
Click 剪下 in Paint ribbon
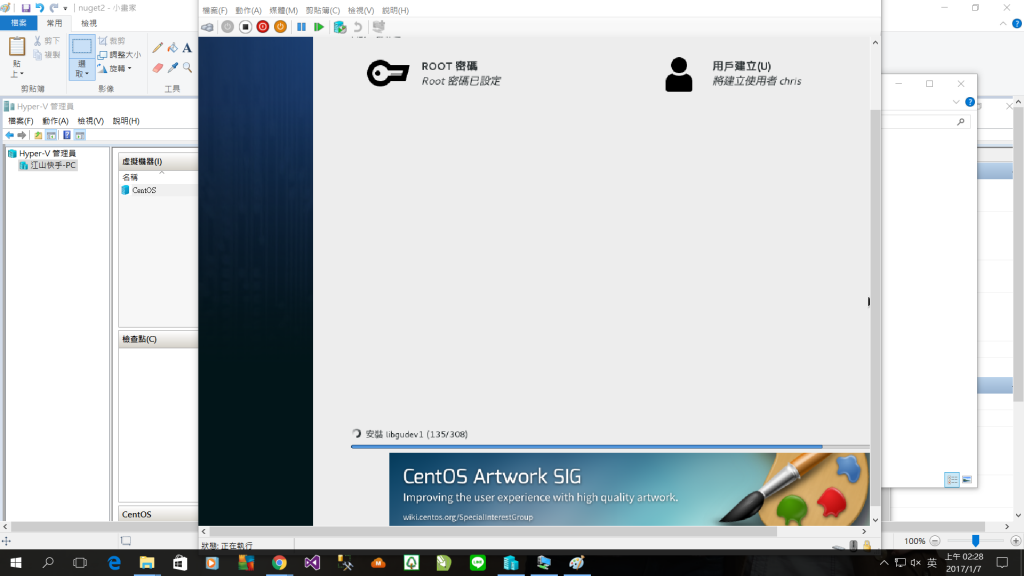[46, 40]
